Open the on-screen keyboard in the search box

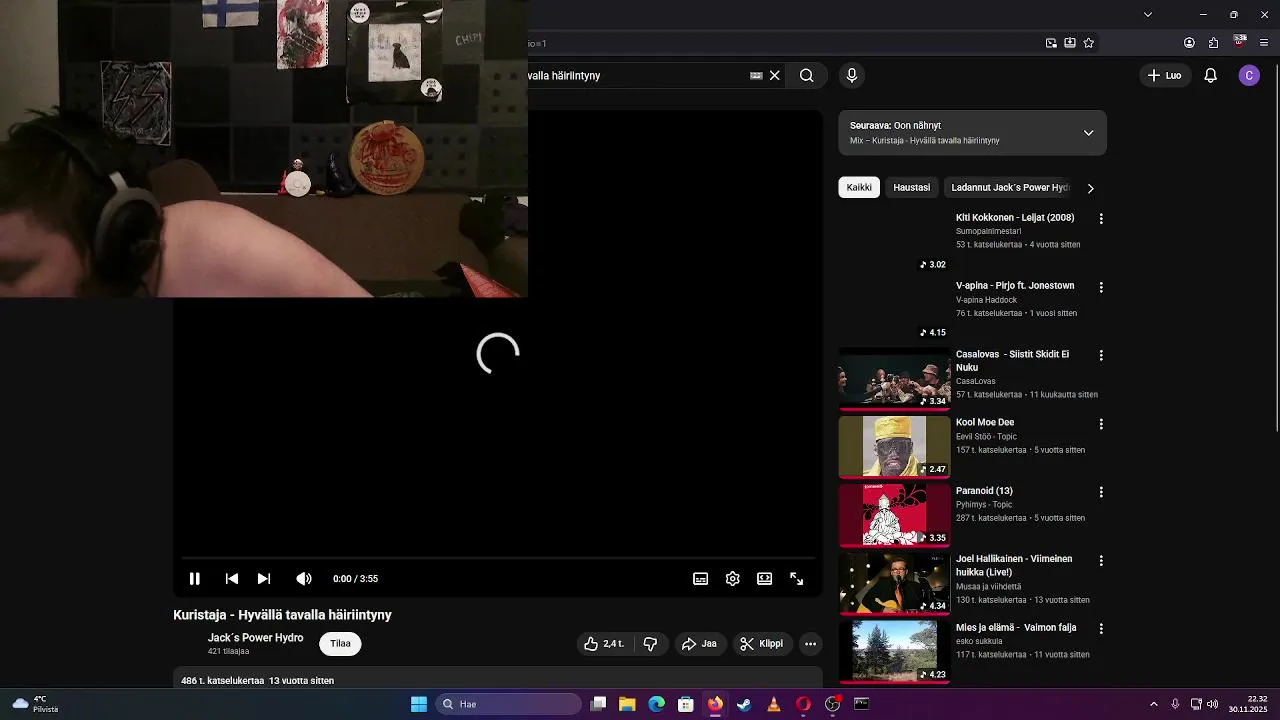click(756, 75)
